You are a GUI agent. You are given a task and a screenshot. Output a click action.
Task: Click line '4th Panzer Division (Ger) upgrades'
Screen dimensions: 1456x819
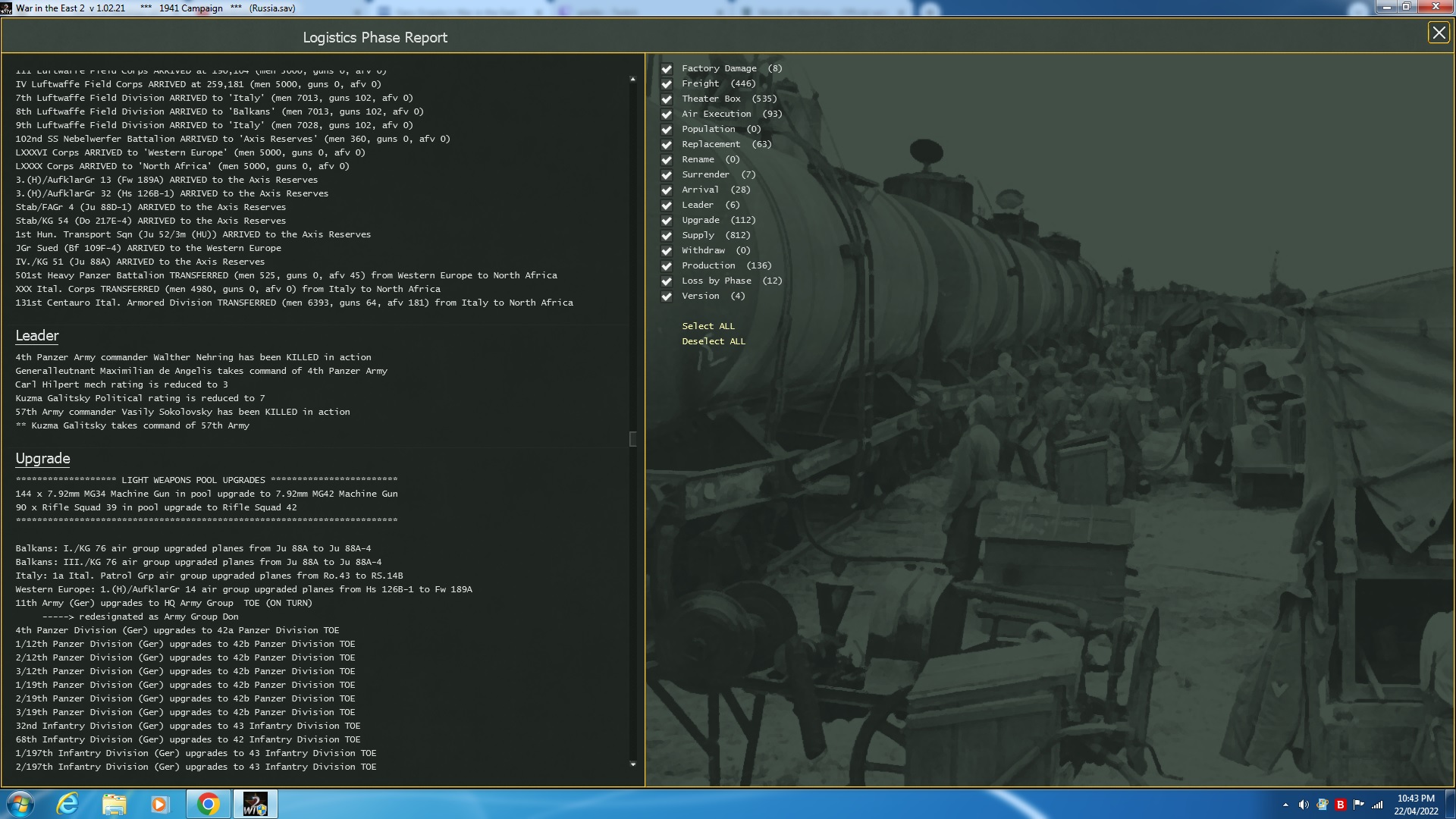(x=177, y=630)
